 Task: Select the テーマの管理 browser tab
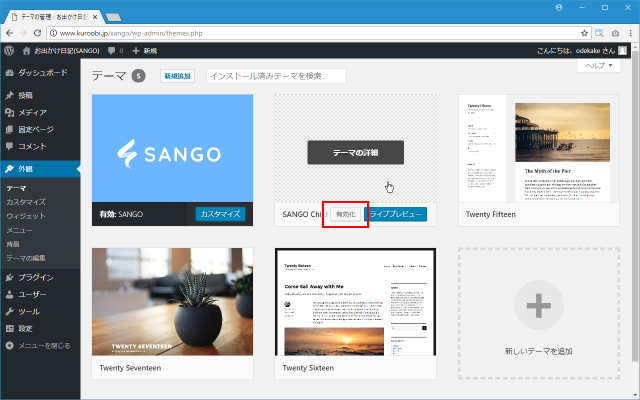(x=53, y=17)
